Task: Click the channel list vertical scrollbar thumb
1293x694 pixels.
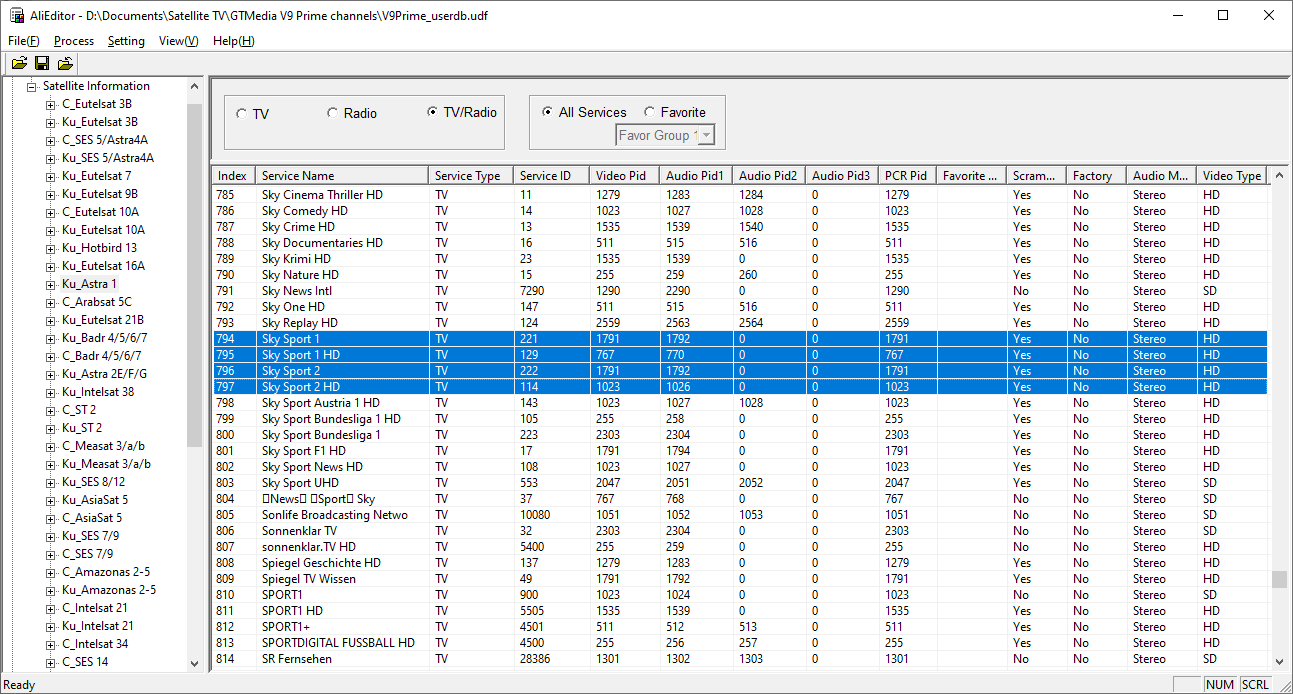Action: 1279,580
